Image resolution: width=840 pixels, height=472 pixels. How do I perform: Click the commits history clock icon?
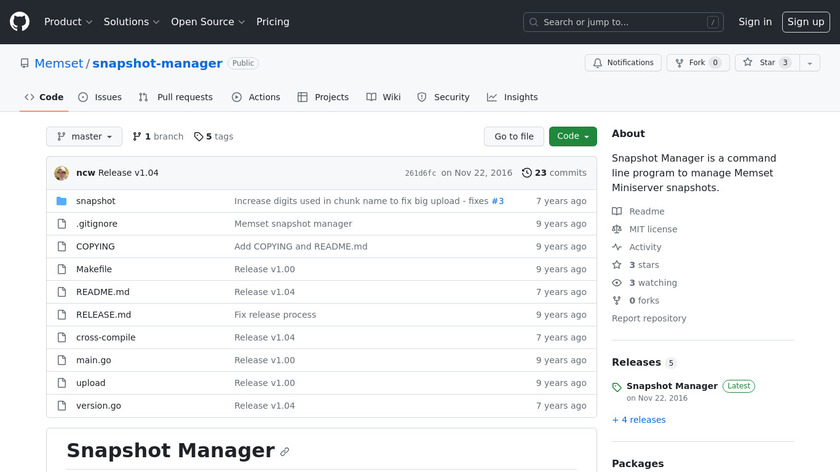pyautogui.click(x=527, y=173)
